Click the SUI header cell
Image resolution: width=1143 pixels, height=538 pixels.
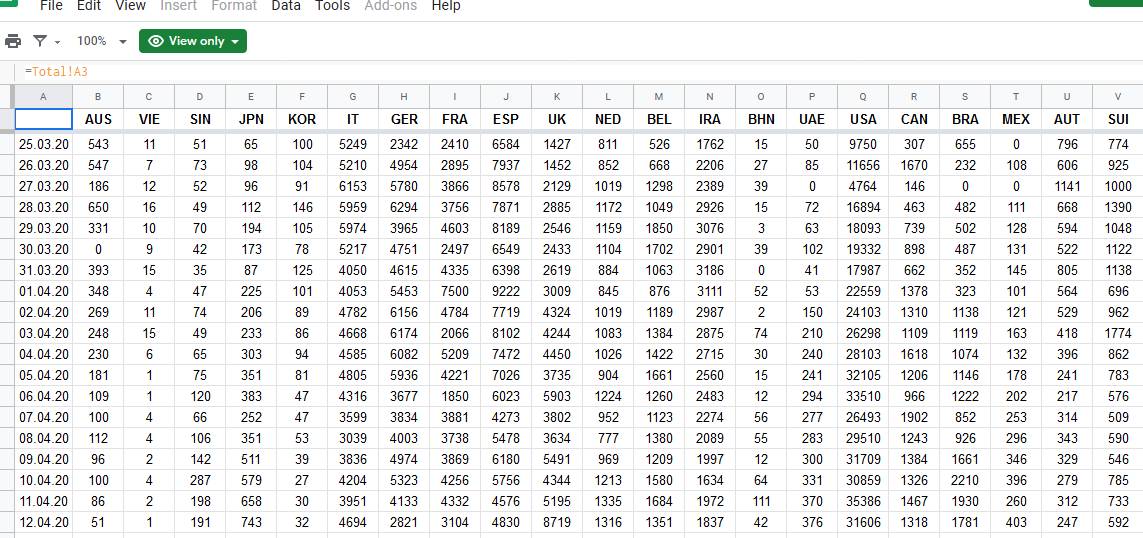point(1118,120)
